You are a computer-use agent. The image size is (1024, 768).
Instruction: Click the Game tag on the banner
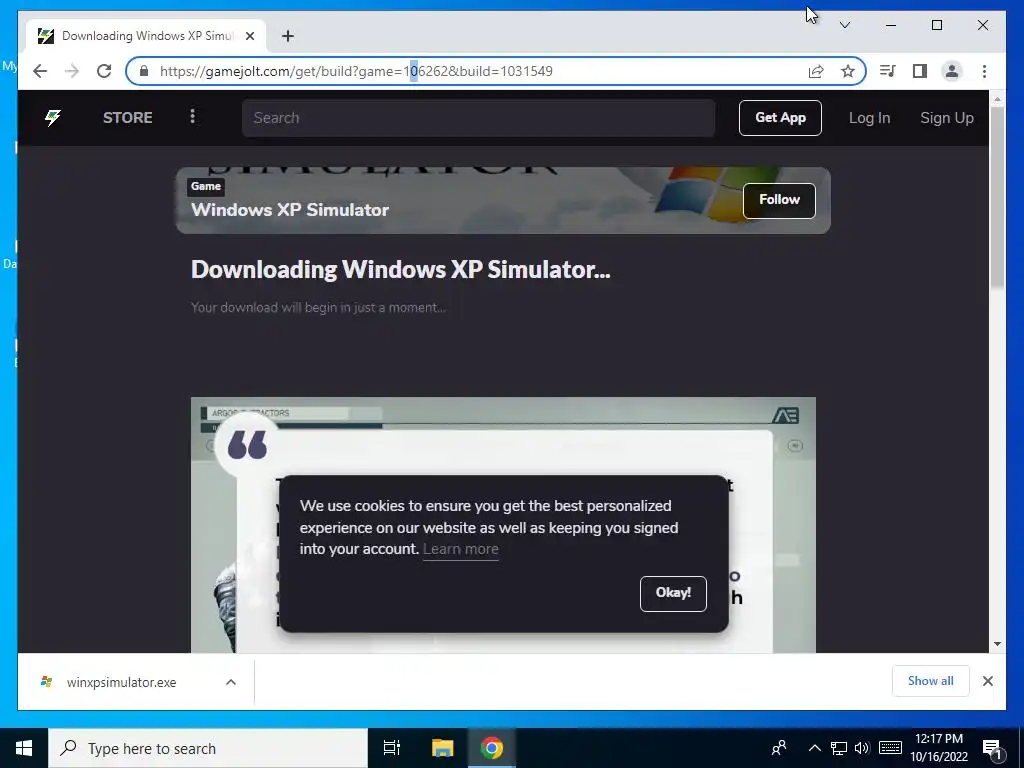[206, 187]
